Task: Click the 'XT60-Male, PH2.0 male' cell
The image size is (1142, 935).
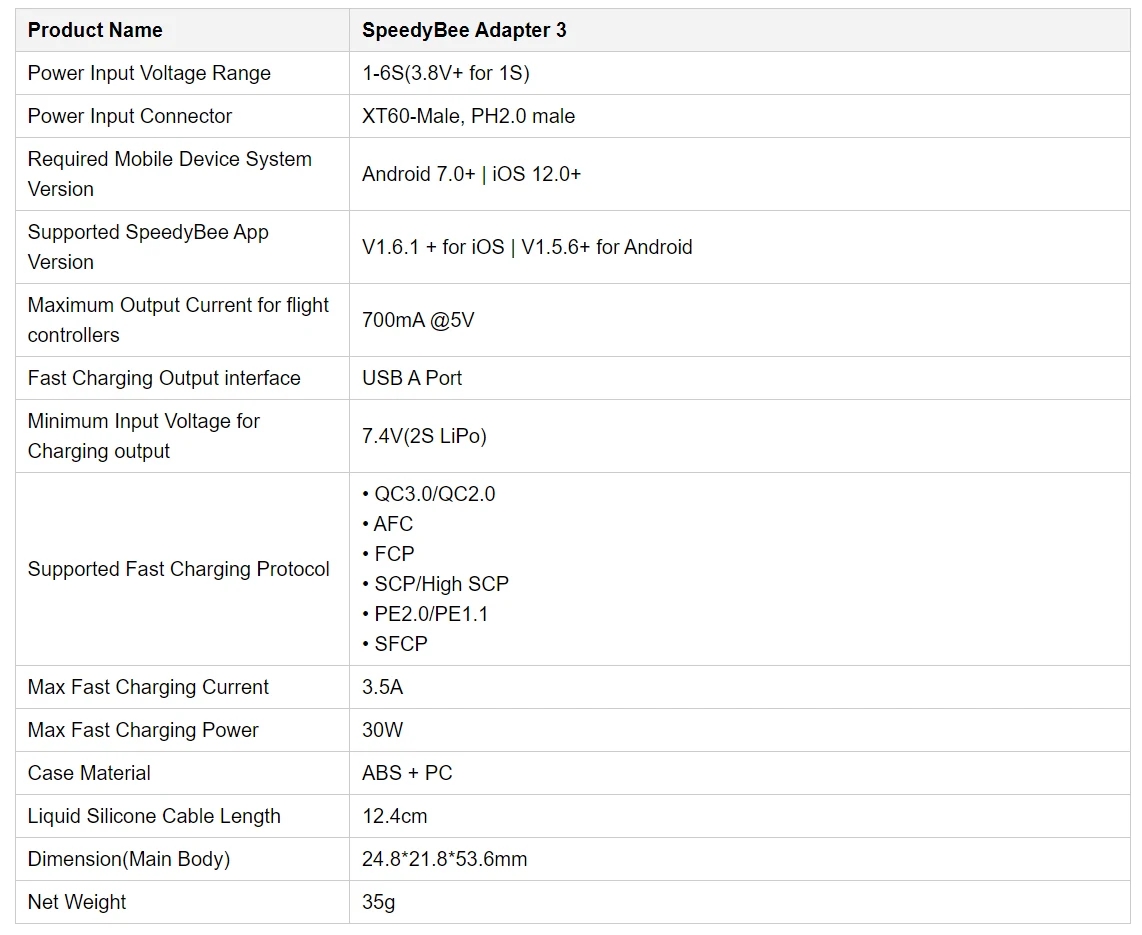Action: tap(468, 116)
